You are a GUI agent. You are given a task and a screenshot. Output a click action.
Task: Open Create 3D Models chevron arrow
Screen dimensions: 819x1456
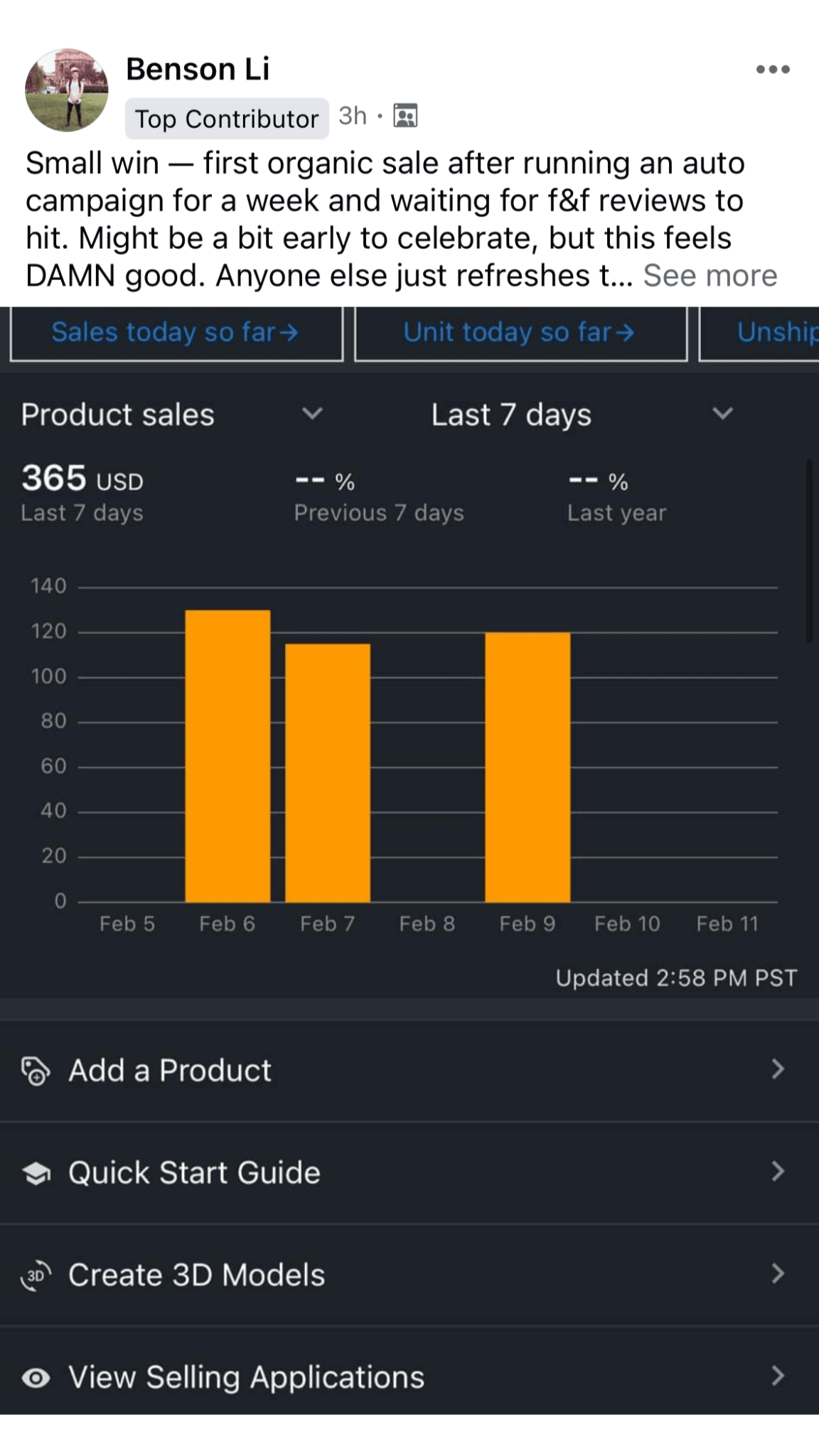click(778, 1274)
